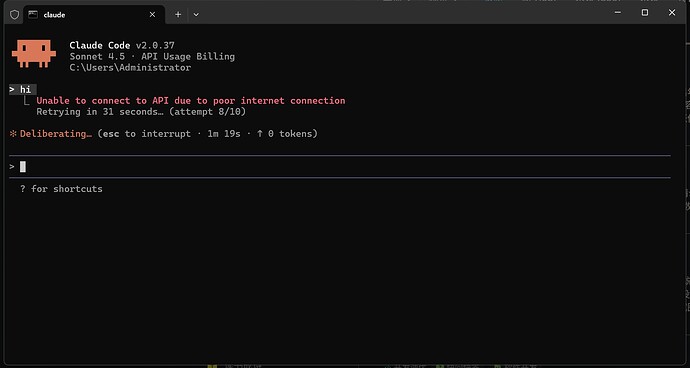Click the prompt input field
The width and height of the screenshot is (690, 368).
(x=340, y=167)
